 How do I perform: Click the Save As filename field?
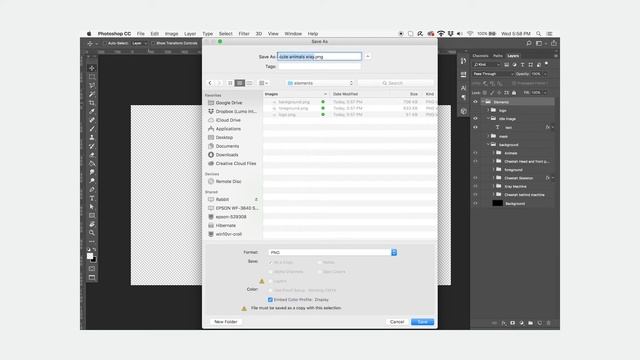click(319, 56)
